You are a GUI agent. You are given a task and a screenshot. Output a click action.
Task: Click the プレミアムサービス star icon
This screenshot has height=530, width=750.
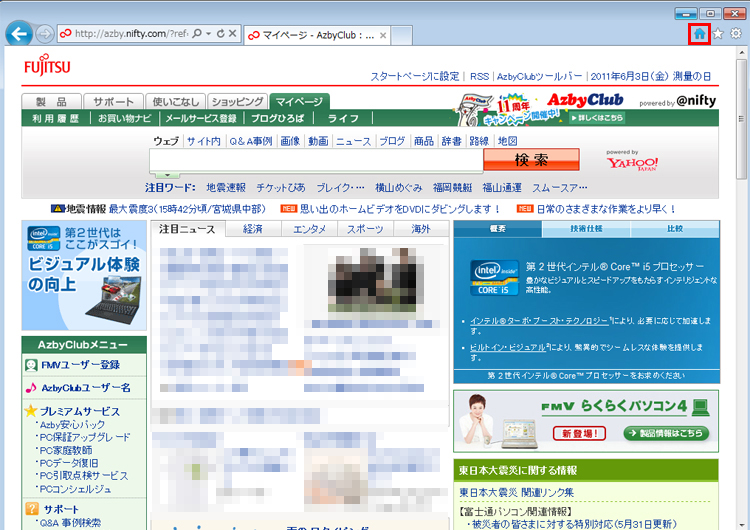click(x=31, y=411)
